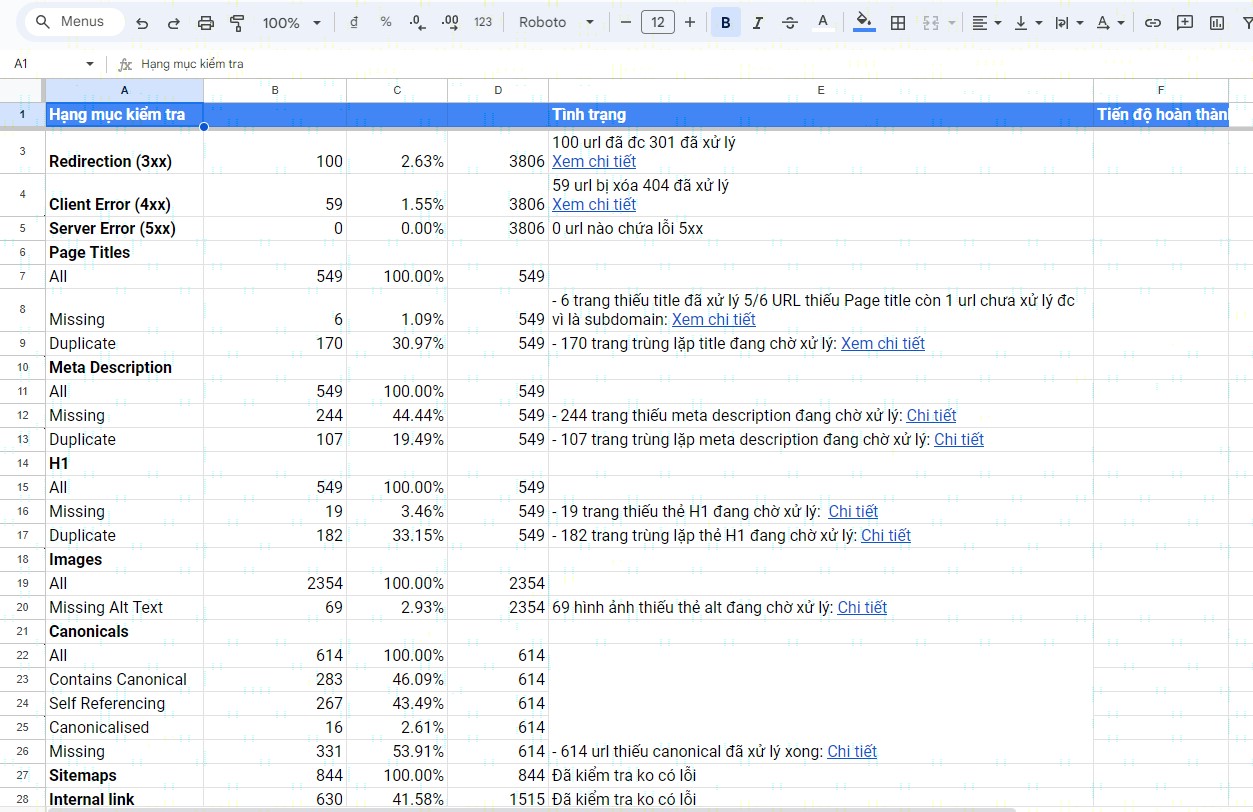Open the fill color picker

864,23
